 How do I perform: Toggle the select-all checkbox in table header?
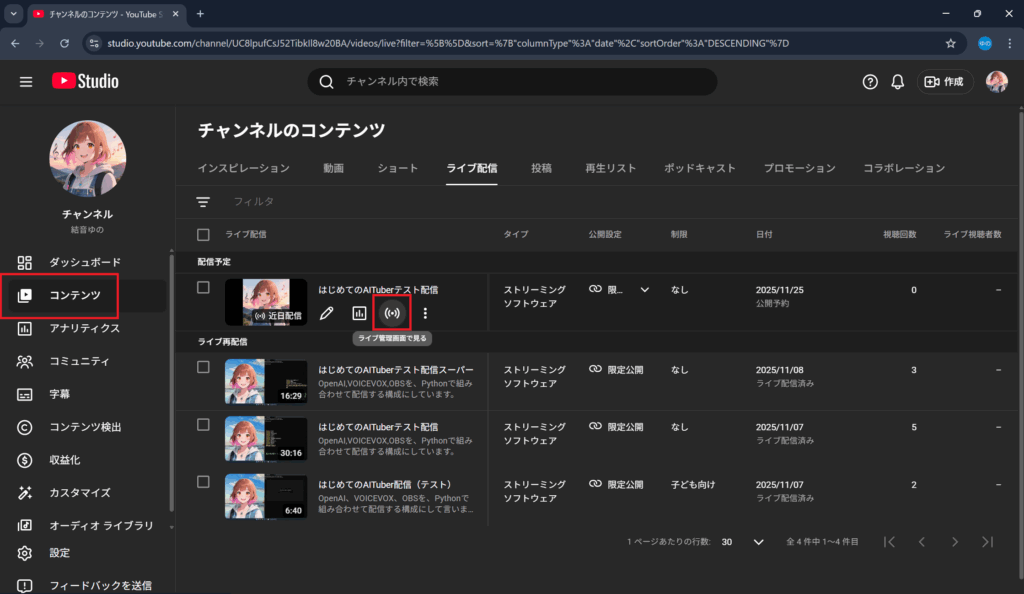tap(204, 234)
